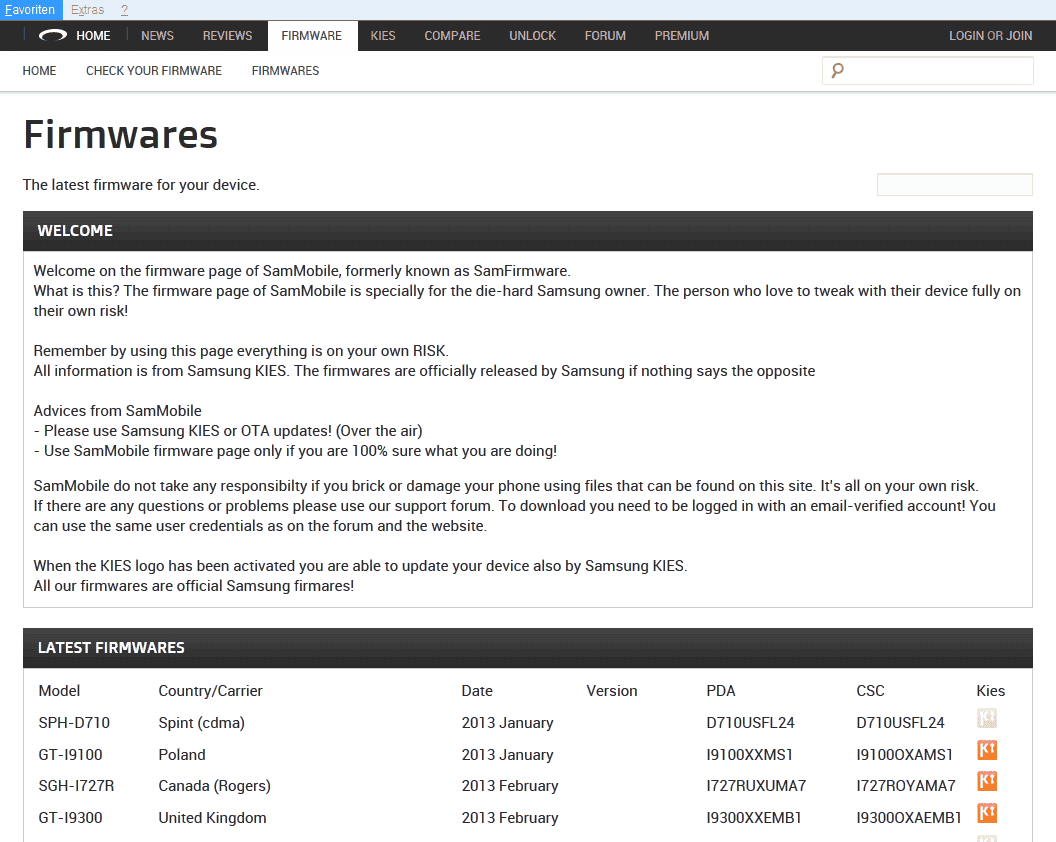Select model SGH-I727R in the table
This screenshot has width=1056, height=842.
76,786
